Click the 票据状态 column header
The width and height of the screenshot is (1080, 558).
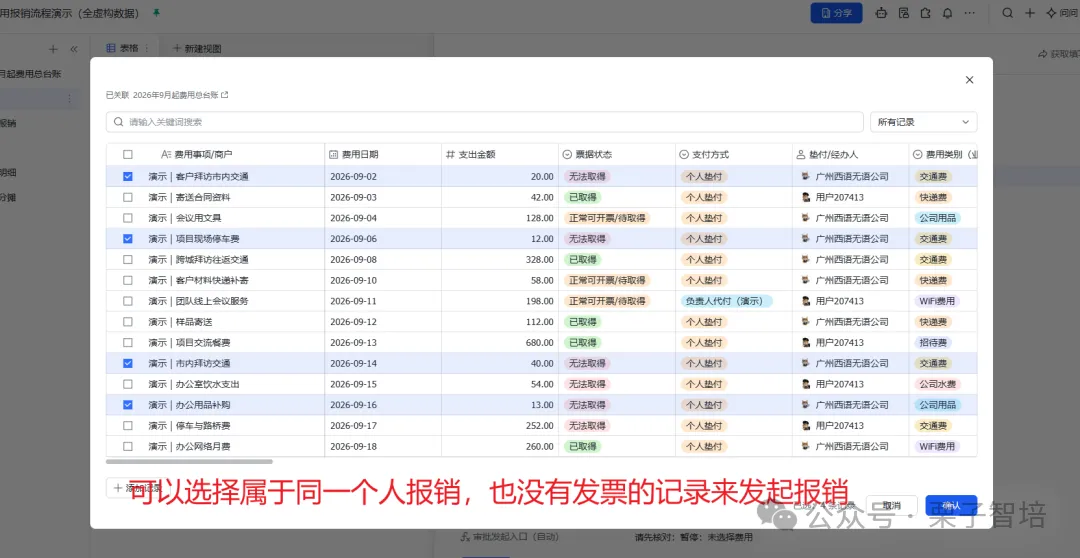tap(616, 155)
